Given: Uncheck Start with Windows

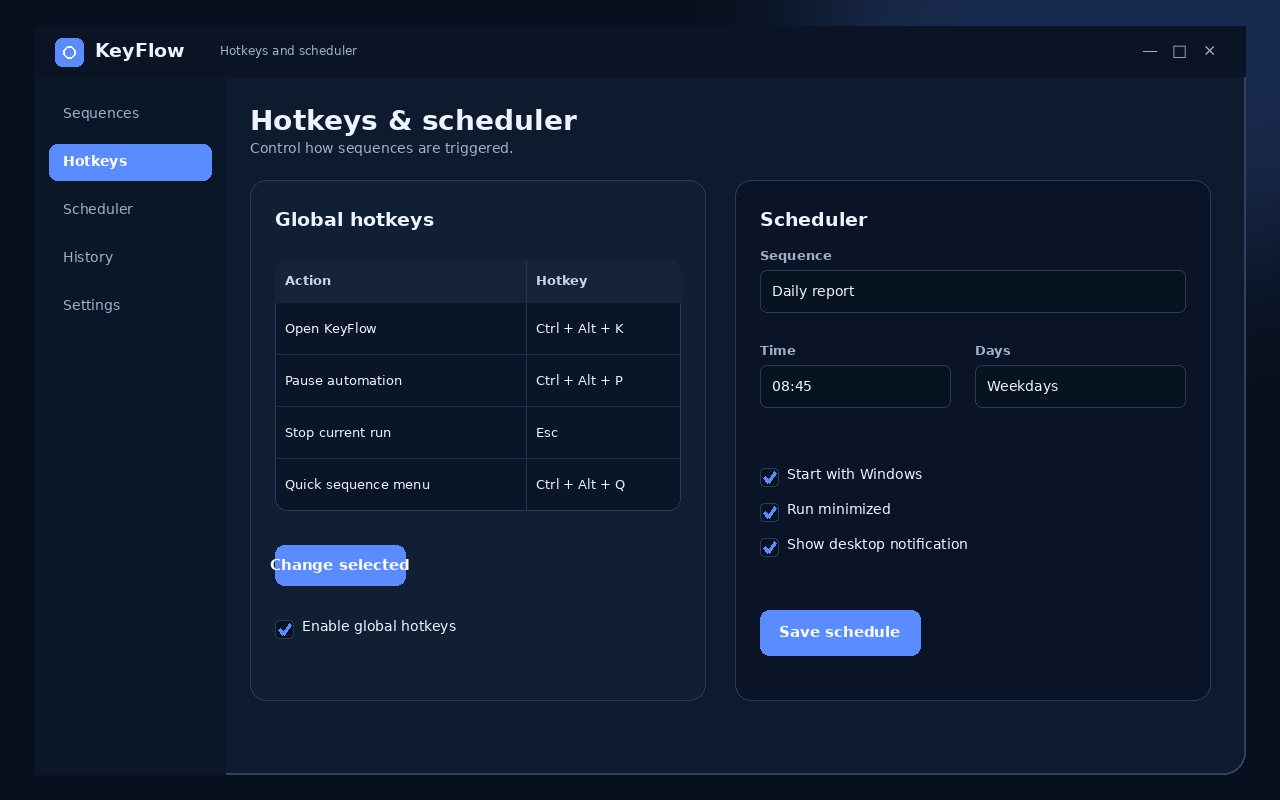Looking at the screenshot, I should (x=769, y=477).
